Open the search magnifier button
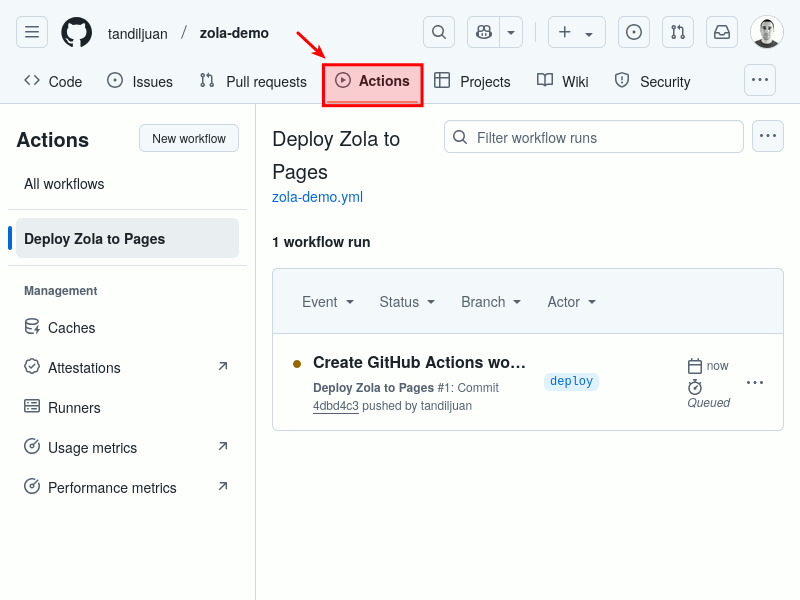The height and width of the screenshot is (600, 800). (439, 32)
